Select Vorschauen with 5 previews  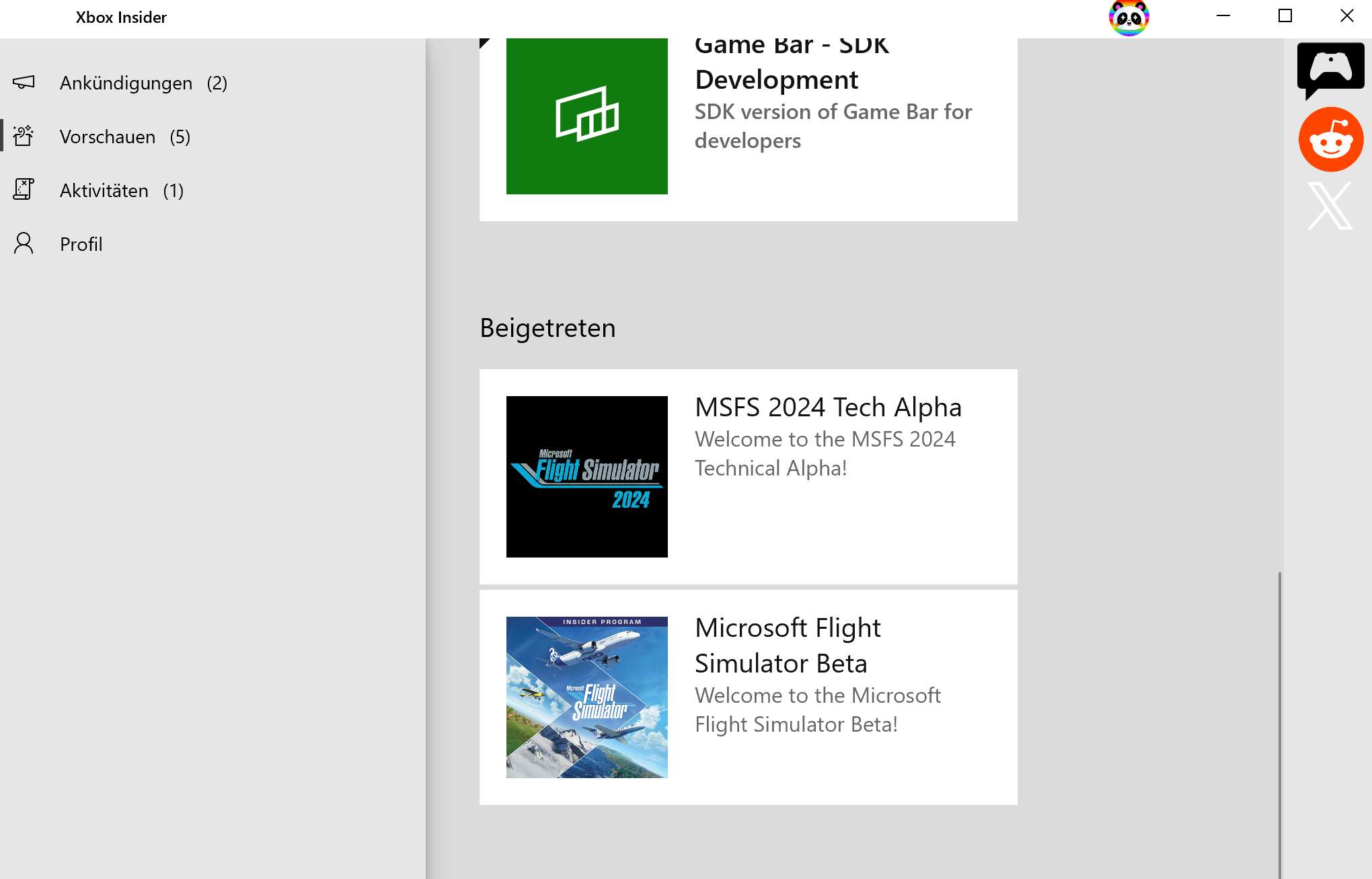[126, 136]
